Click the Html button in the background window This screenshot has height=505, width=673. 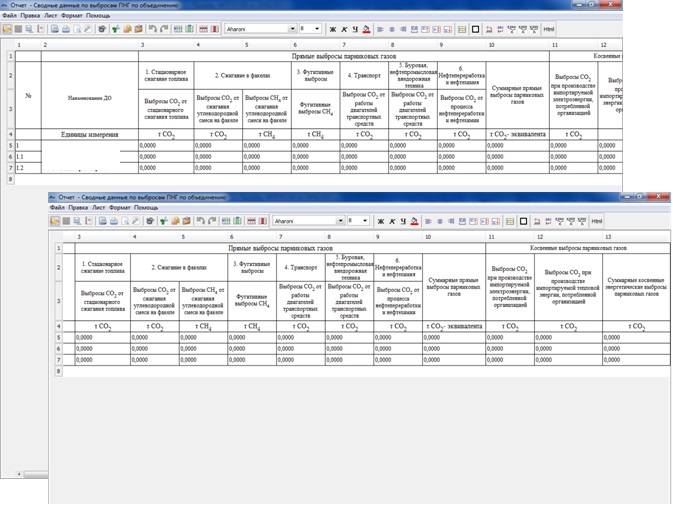click(549, 29)
